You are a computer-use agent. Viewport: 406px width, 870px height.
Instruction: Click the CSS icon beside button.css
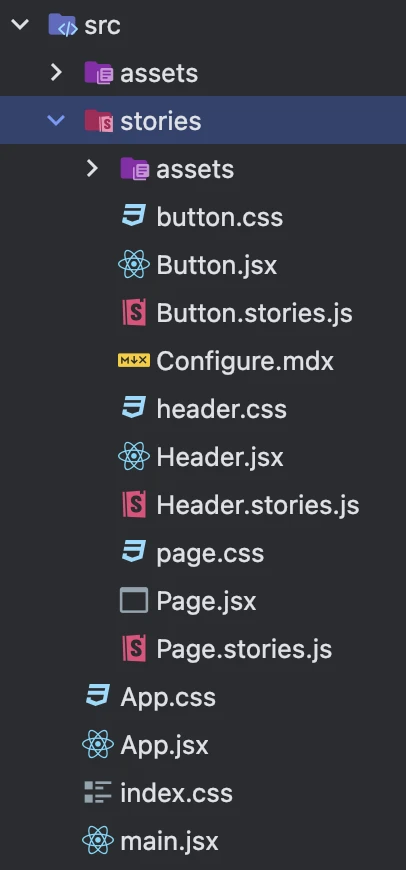(x=134, y=216)
